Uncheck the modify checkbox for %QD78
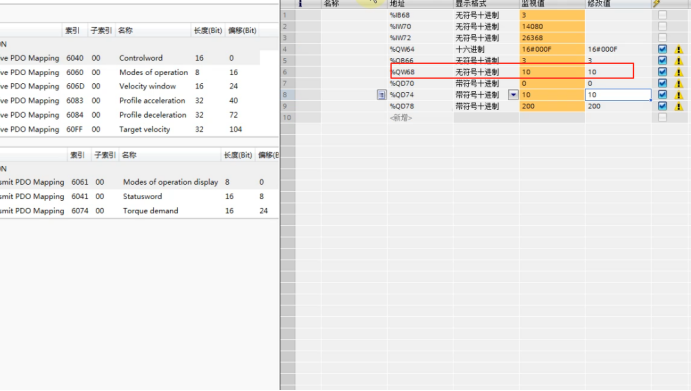 (662, 106)
